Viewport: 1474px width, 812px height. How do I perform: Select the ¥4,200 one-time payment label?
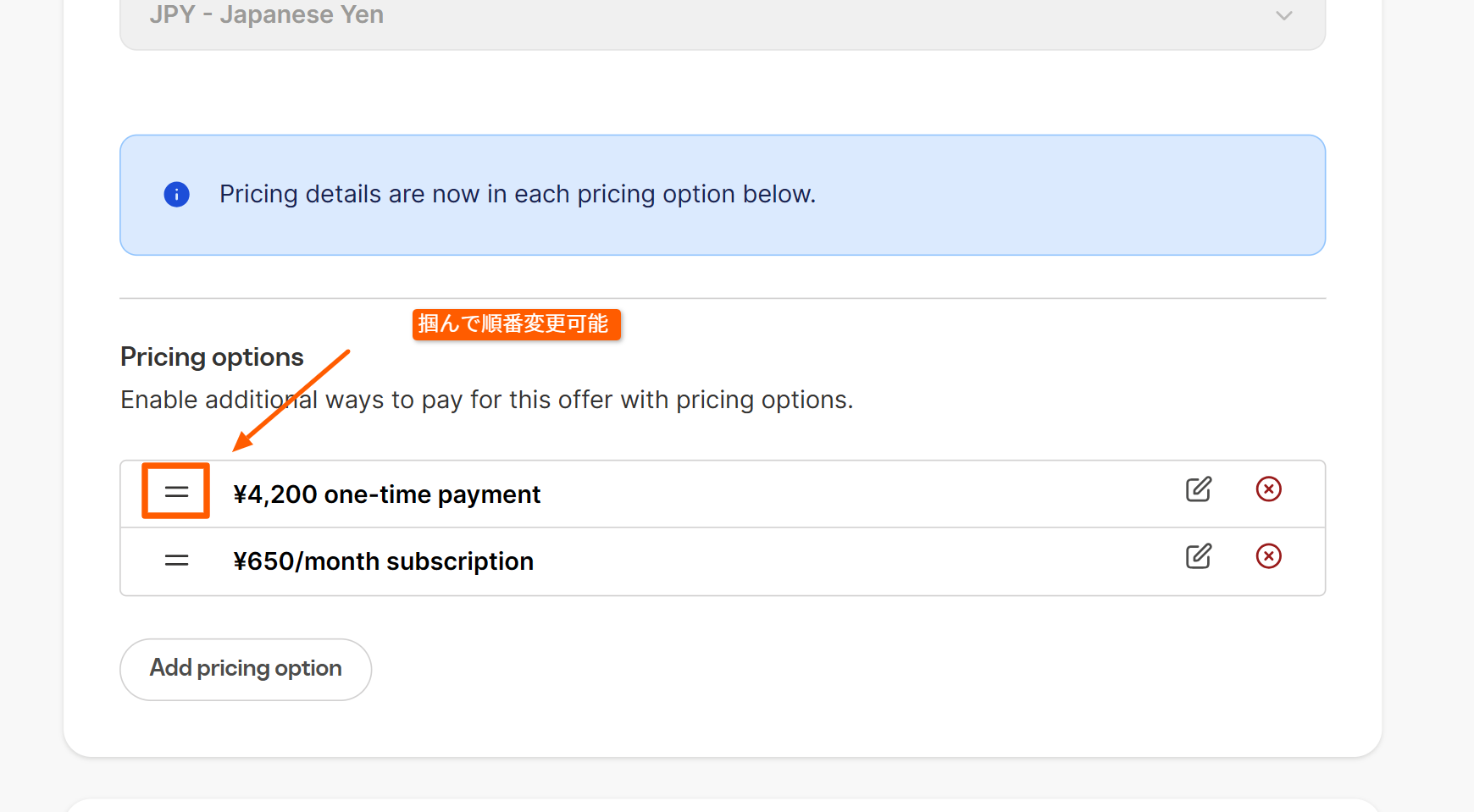[x=386, y=494]
